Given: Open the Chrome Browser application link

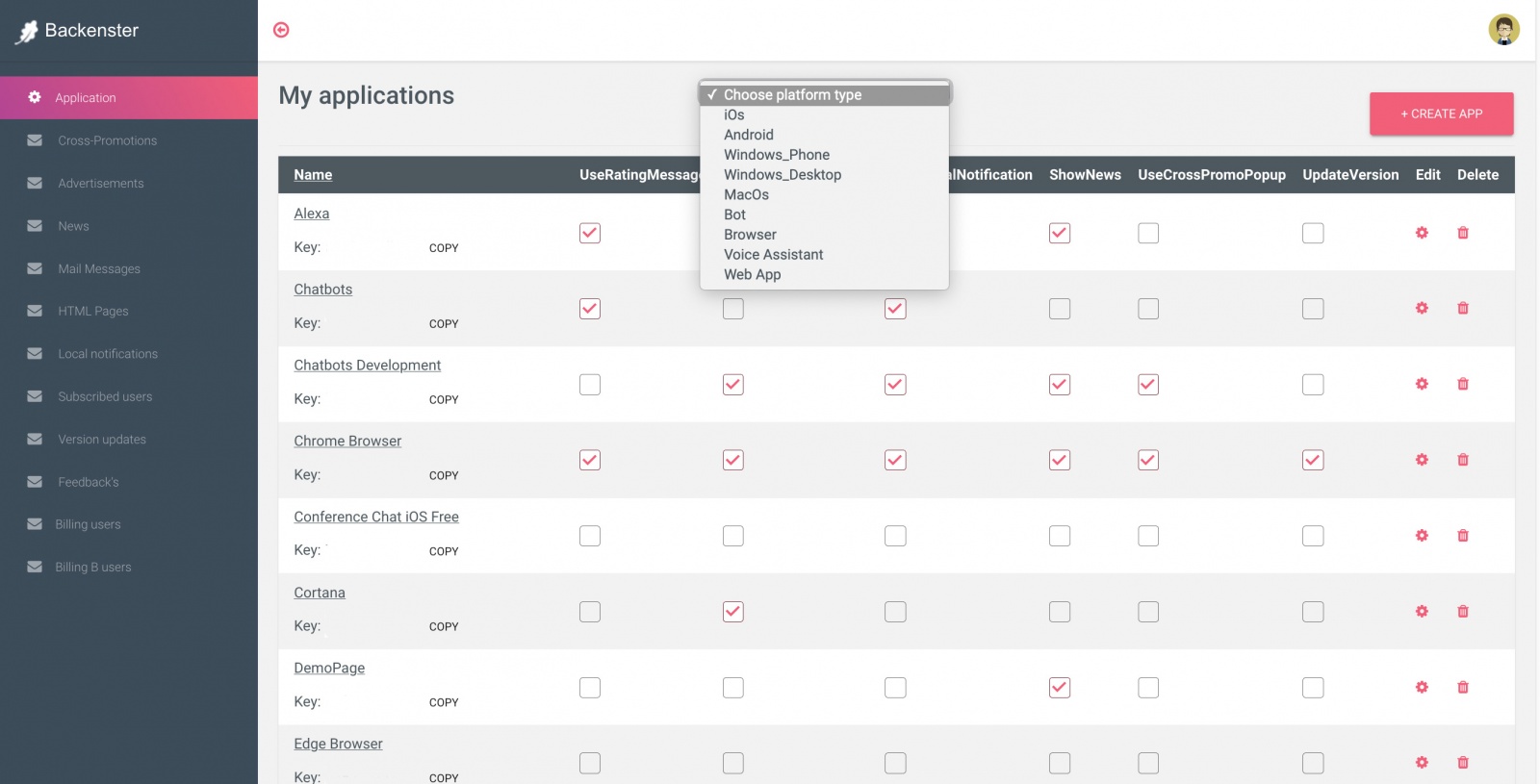Looking at the screenshot, I should point(347,442).
